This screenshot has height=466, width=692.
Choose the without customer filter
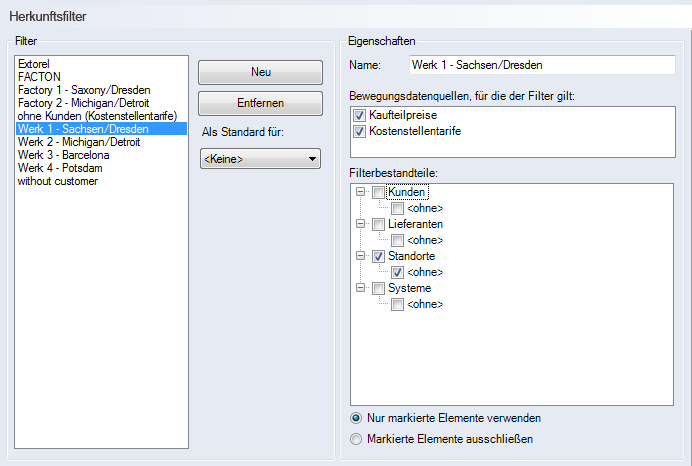pyautogui.click(x=57, y=181)
